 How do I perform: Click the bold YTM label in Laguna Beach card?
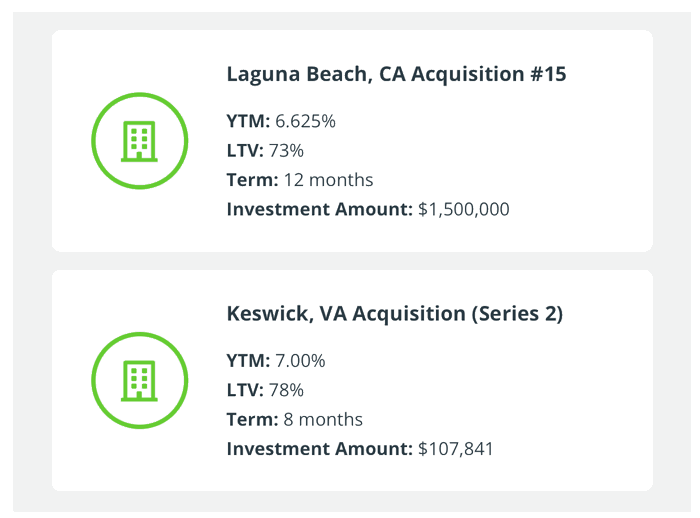coord(248,121)
